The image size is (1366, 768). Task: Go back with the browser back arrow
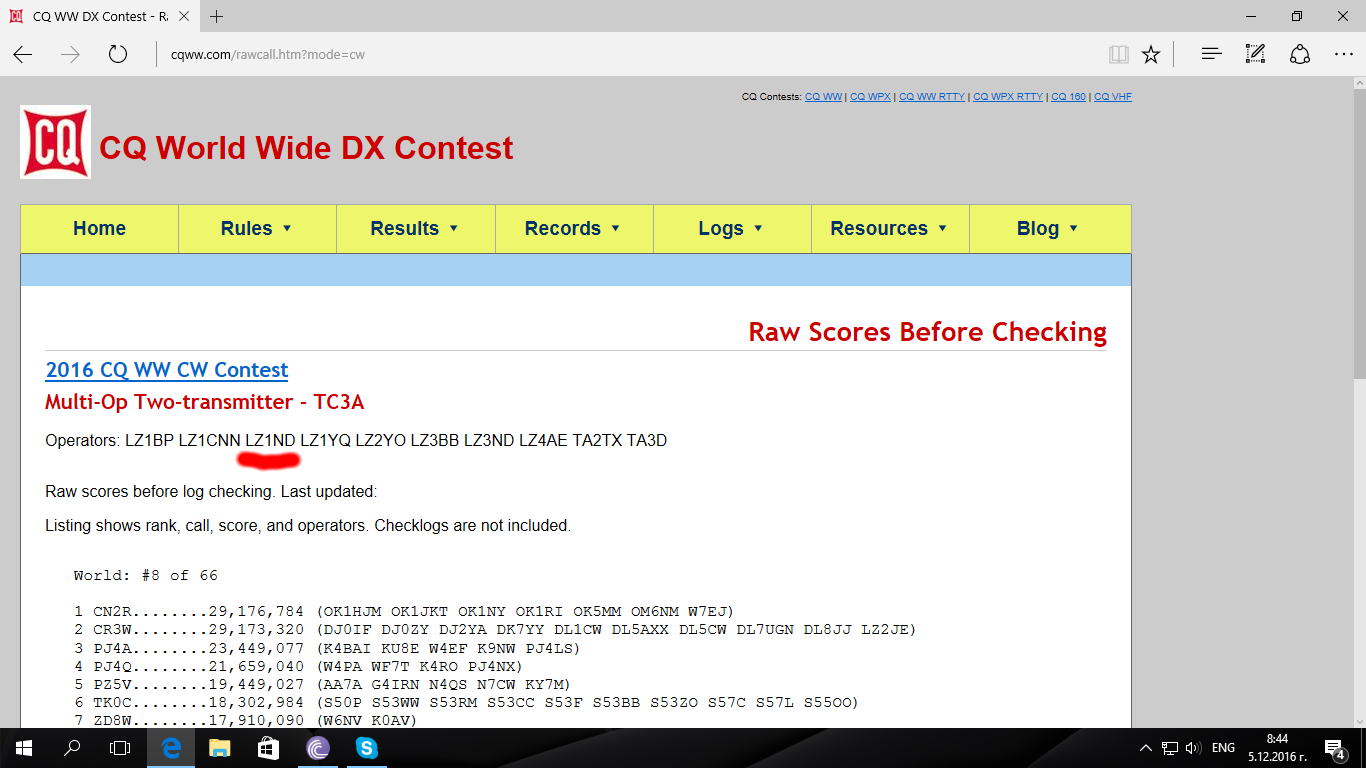pyautogui.click(x=23, y=55)
